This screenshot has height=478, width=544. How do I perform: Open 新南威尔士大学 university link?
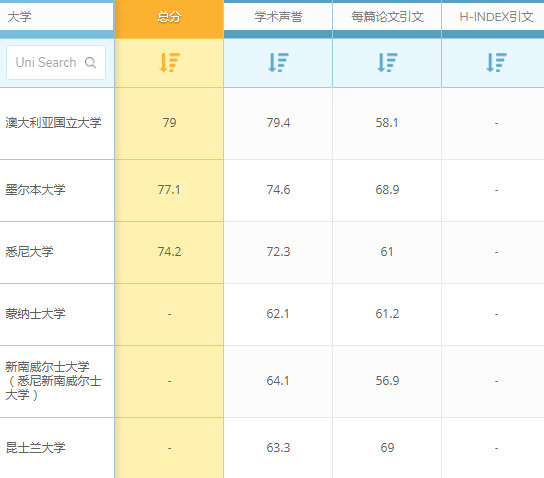(53, 381)
